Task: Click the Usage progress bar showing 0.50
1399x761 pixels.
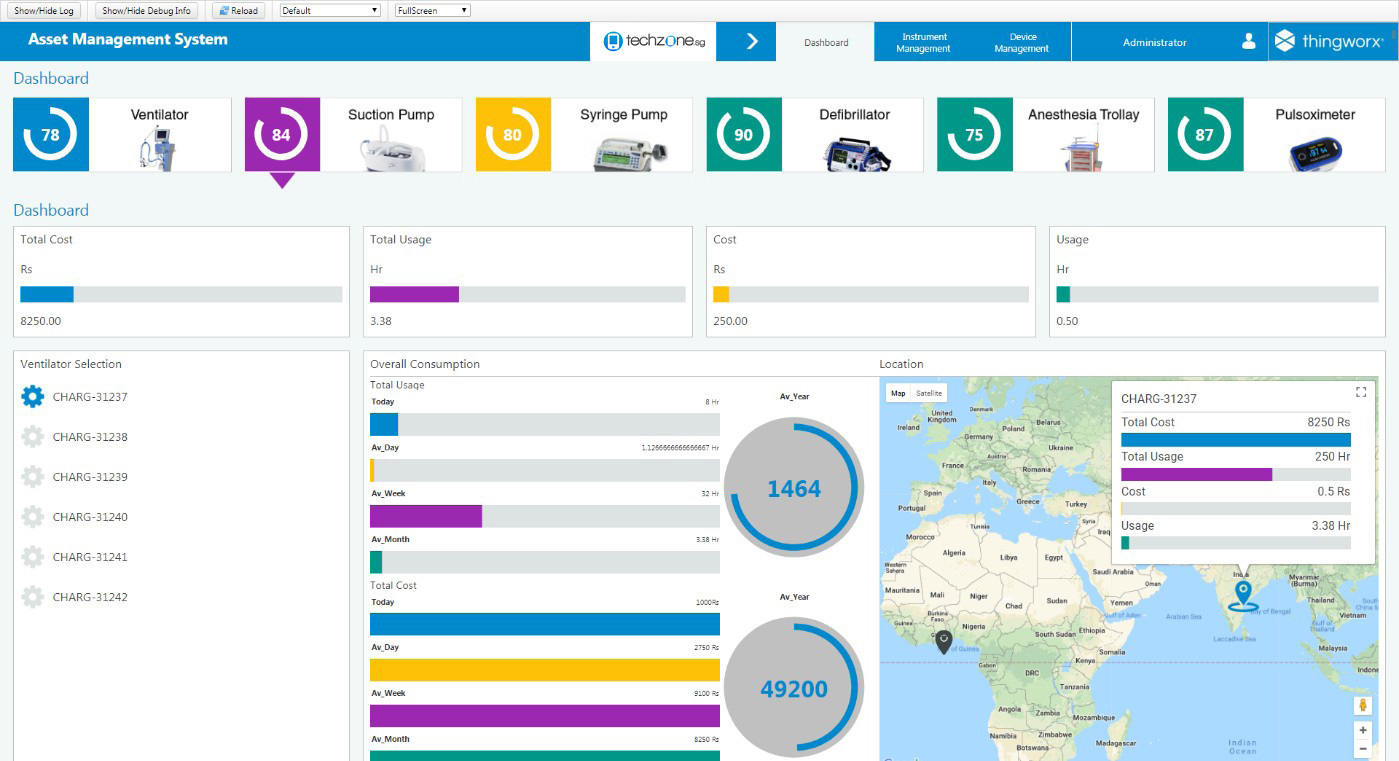Action: (1217, 294)
